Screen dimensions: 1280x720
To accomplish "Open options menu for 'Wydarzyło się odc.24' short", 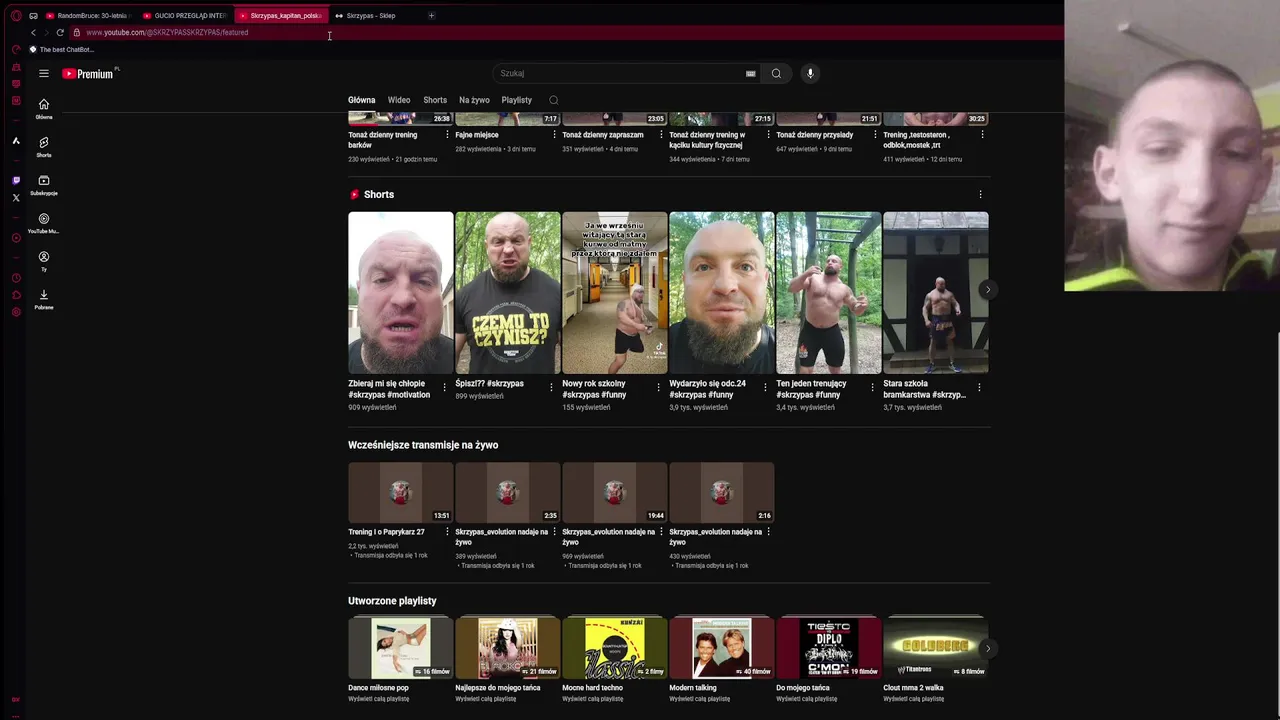I will [765, 388].
